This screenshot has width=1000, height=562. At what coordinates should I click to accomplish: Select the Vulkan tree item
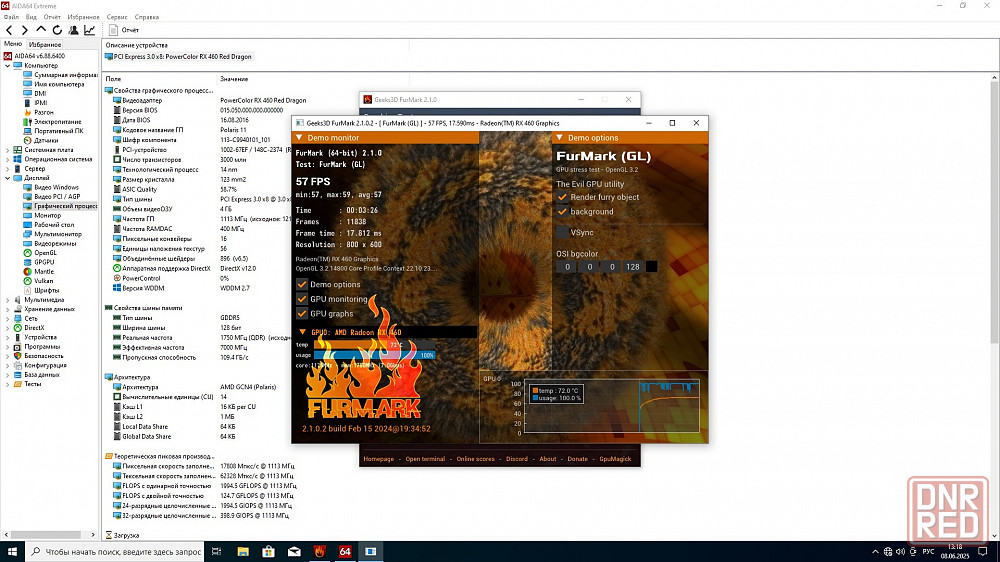38,281
